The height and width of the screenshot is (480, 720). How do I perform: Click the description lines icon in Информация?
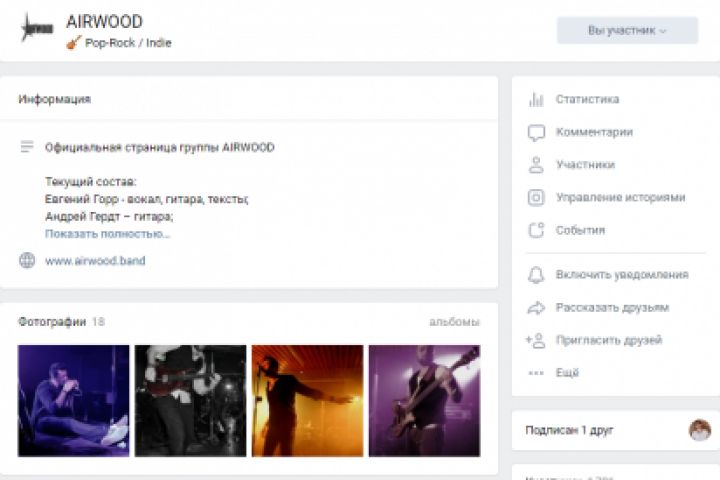tap(27, 147)
